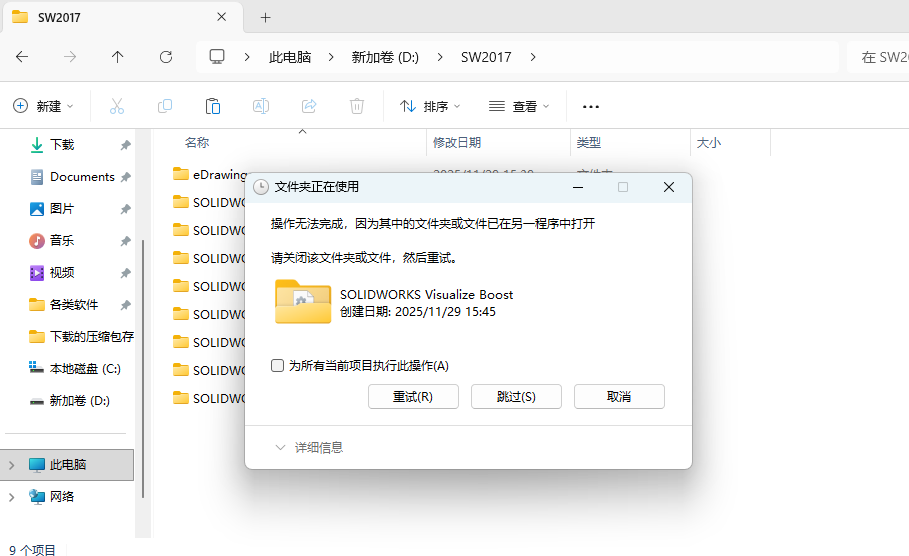Image resolution: width=909 pixels, height=556 pixels.
Task: Refresh the SW2017 folder view
Action: 166,57
